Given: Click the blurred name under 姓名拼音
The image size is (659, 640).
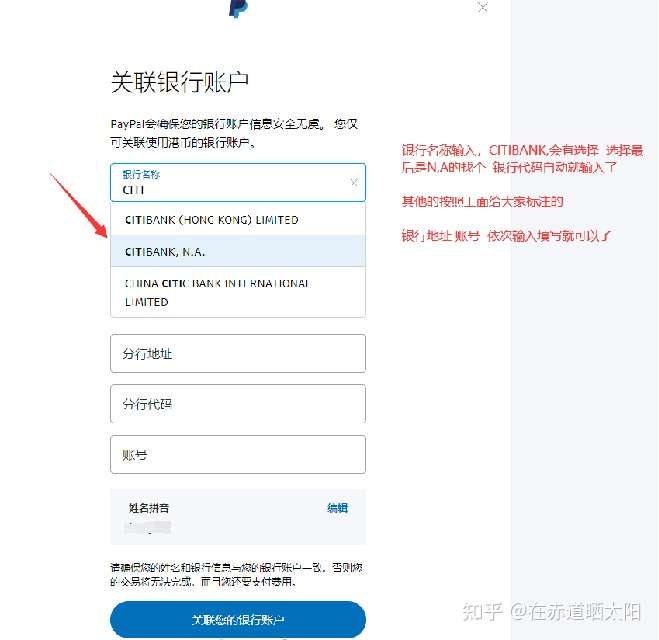Looking at the screenshot, I should click(148, 527).
